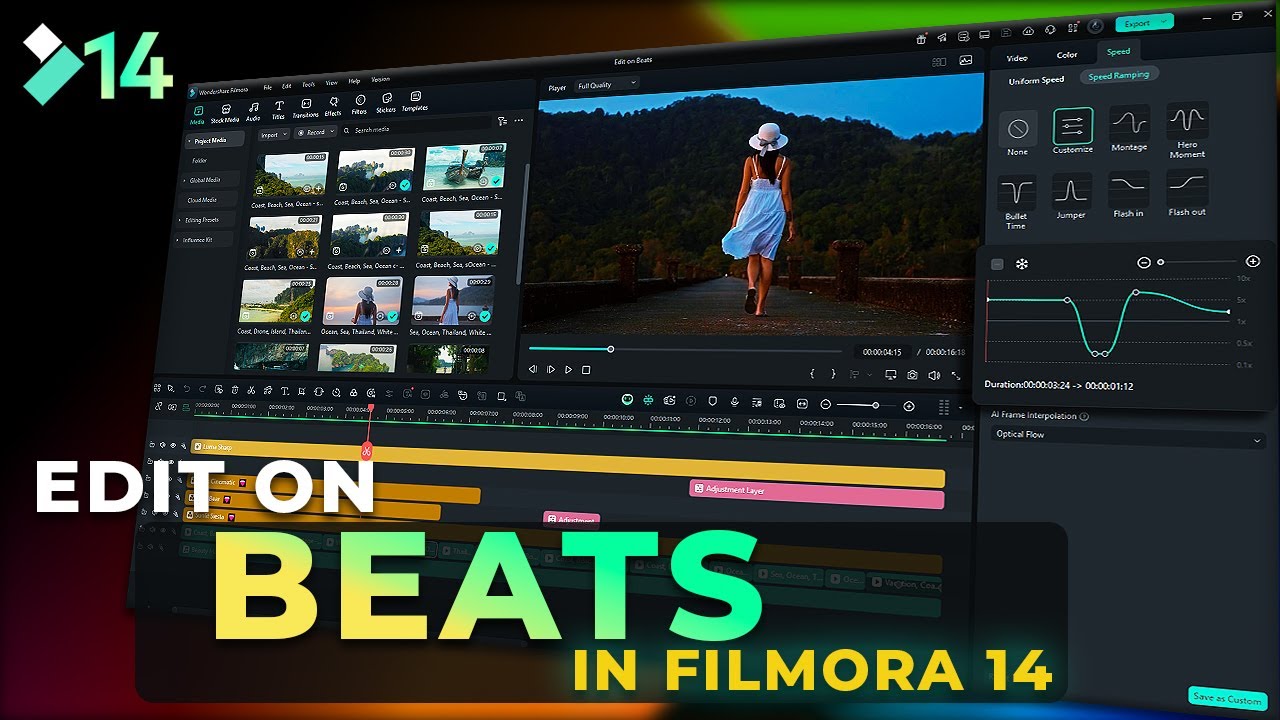Open the Templates library tab
The width and height of the screenshot is (1280, 720).
pyautogui.click(x=415, y=101)
